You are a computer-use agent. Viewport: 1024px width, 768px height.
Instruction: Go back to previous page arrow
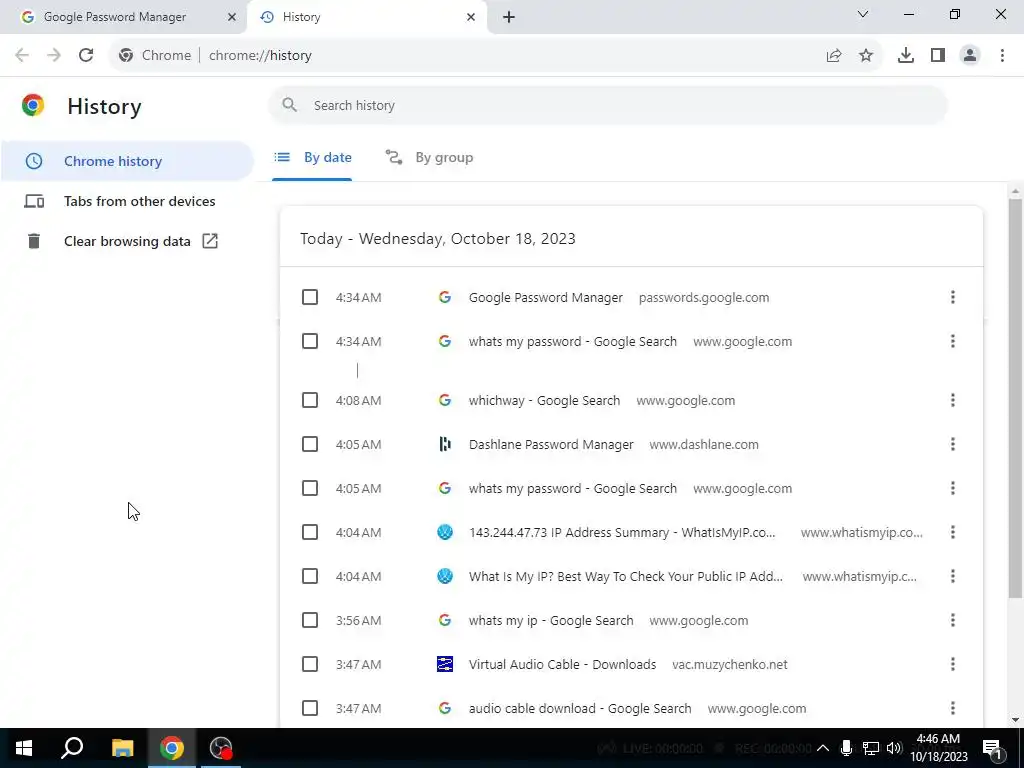click(22, 56)
